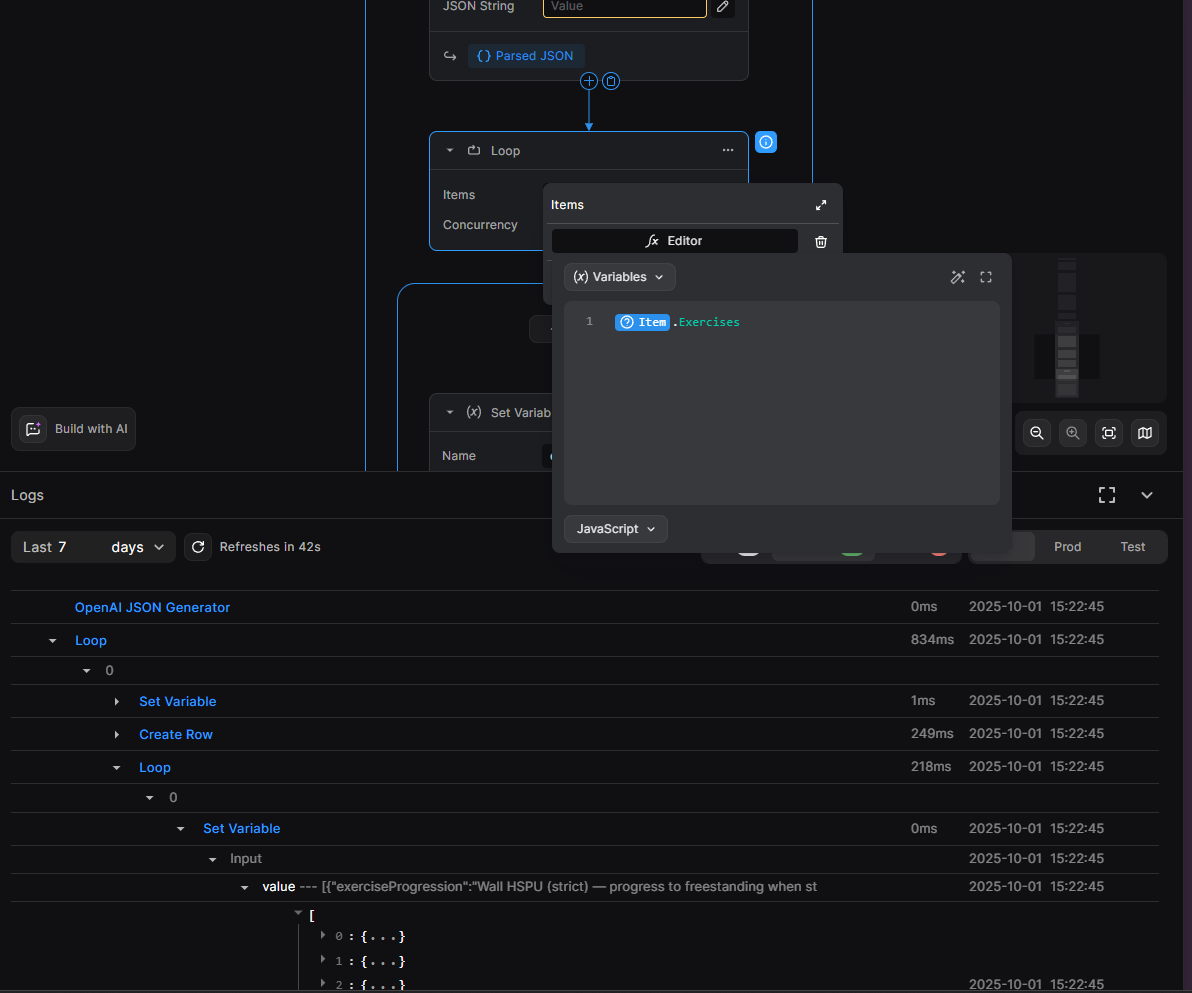Click the plus add-step icon below Parsed JSON

click(588, 81)
